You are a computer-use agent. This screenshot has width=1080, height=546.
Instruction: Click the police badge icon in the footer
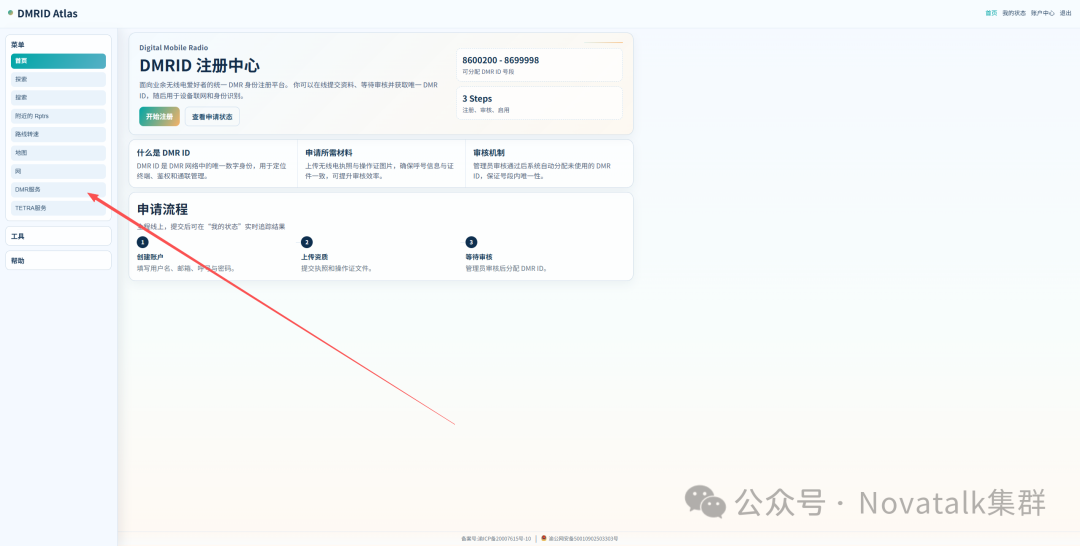(x=543, y=538)
